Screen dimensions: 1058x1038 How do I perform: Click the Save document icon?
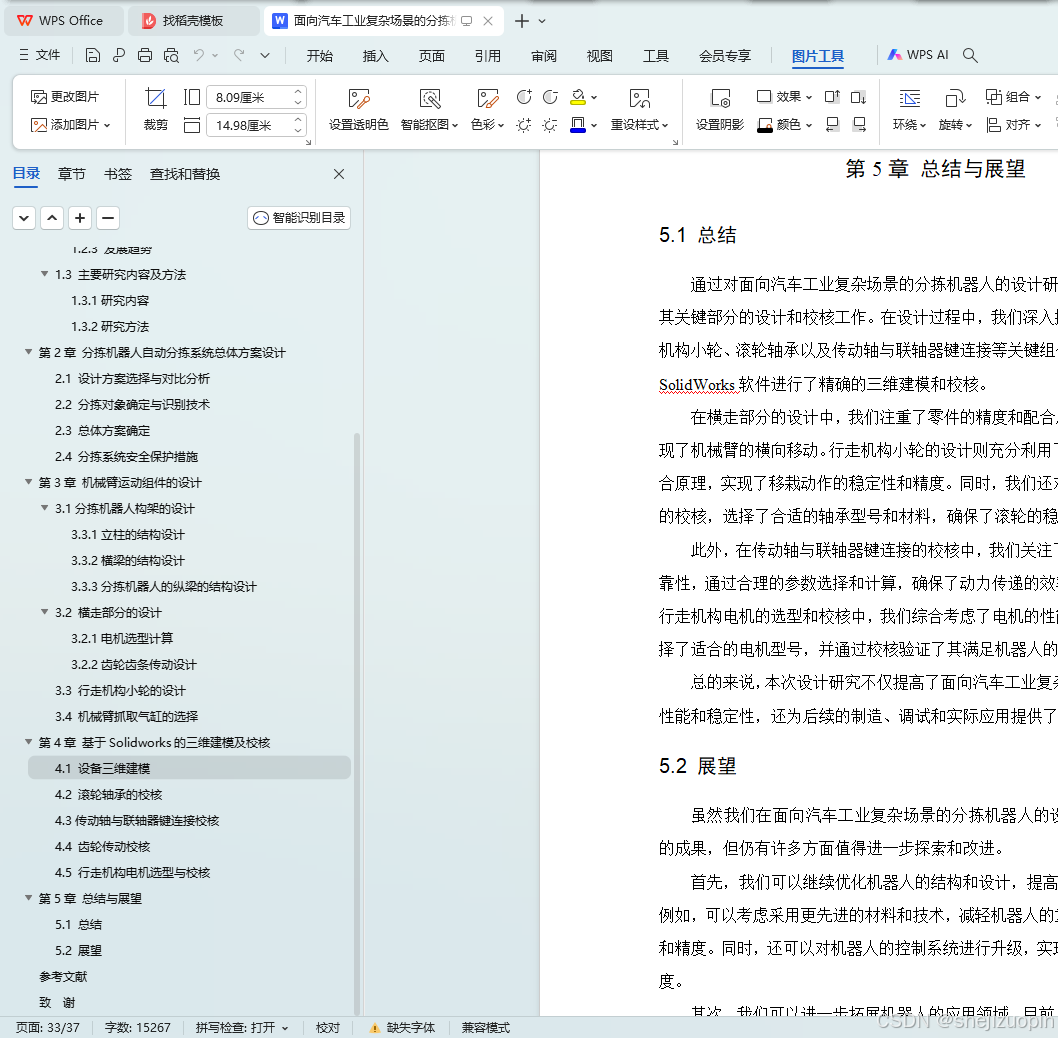coord(93,55)
